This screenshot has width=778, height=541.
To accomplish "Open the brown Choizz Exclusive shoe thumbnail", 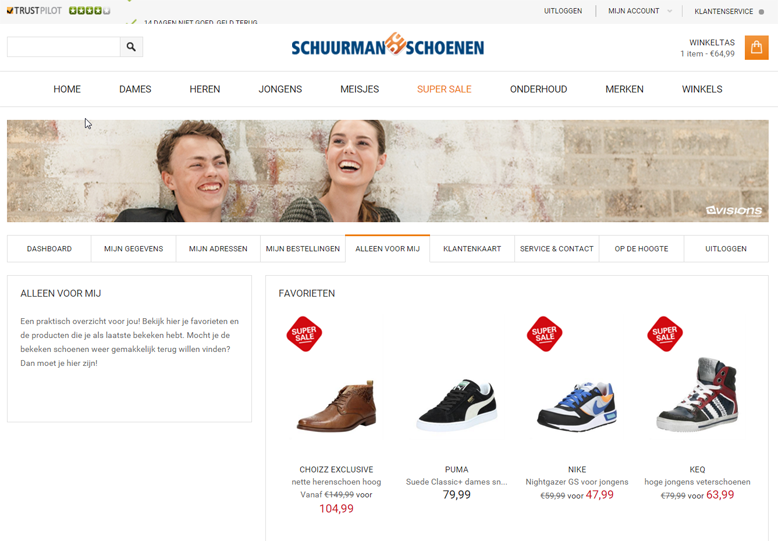I will [336, 406].
